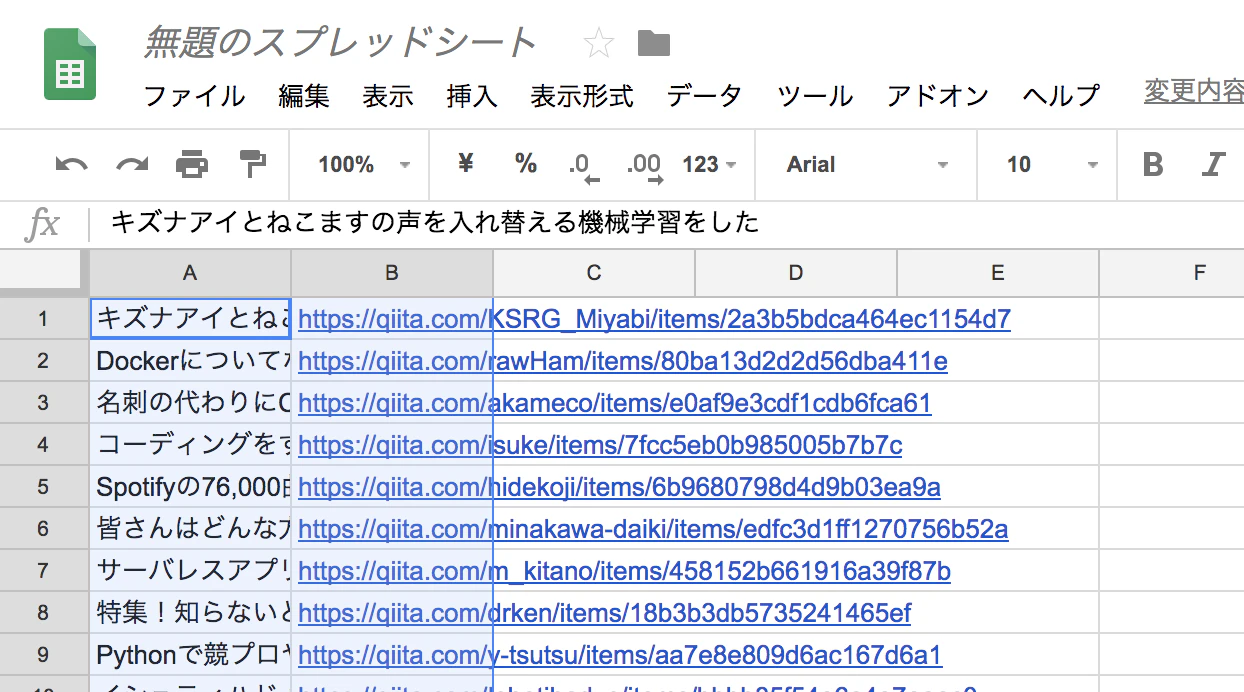This screenshot has height=692, width=1244.
Task: Click the spreadsheet title 無題のスプレッドシート
Action: [x=340, y=43]
